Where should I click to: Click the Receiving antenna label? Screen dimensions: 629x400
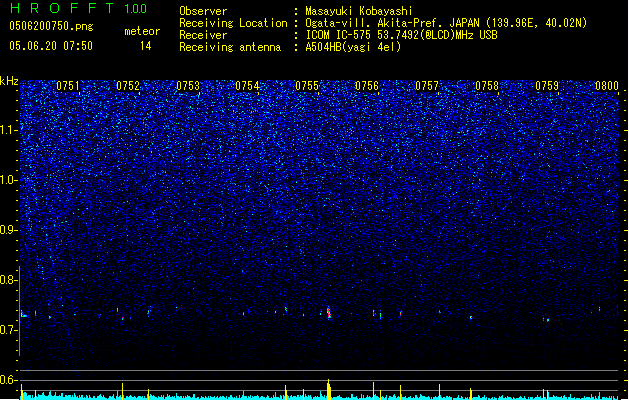point(230,47)
